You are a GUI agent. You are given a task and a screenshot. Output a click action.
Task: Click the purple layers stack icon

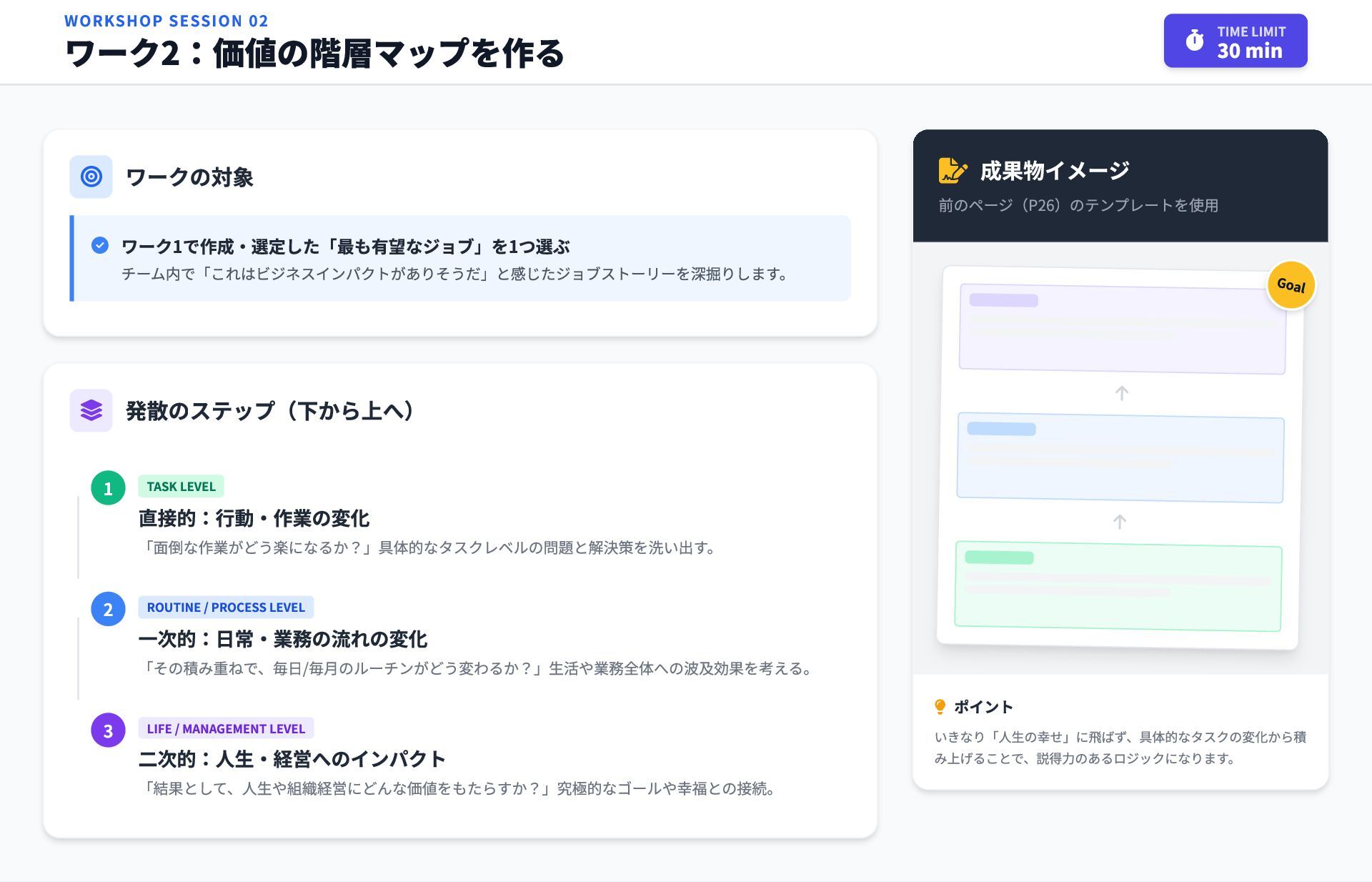[x=91, y=410]
